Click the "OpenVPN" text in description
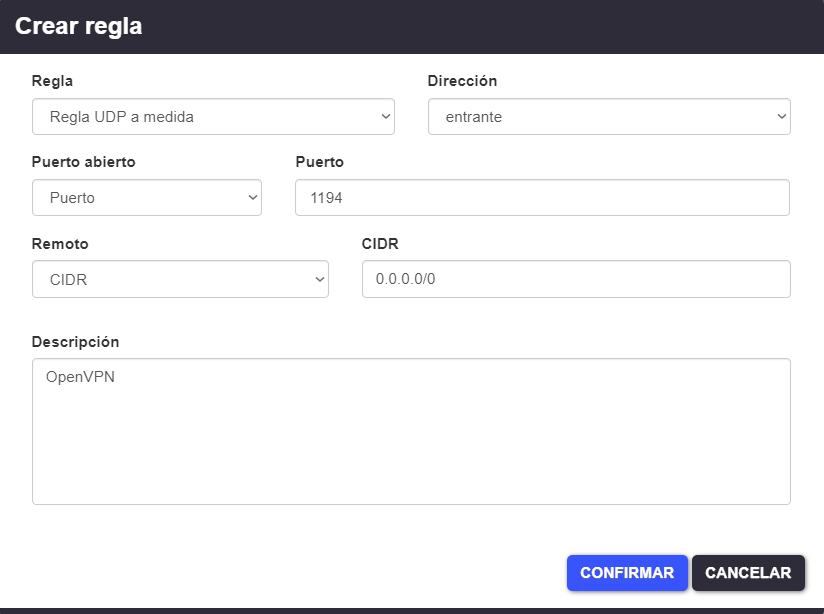The image size is (824, 614). (80, 377)
